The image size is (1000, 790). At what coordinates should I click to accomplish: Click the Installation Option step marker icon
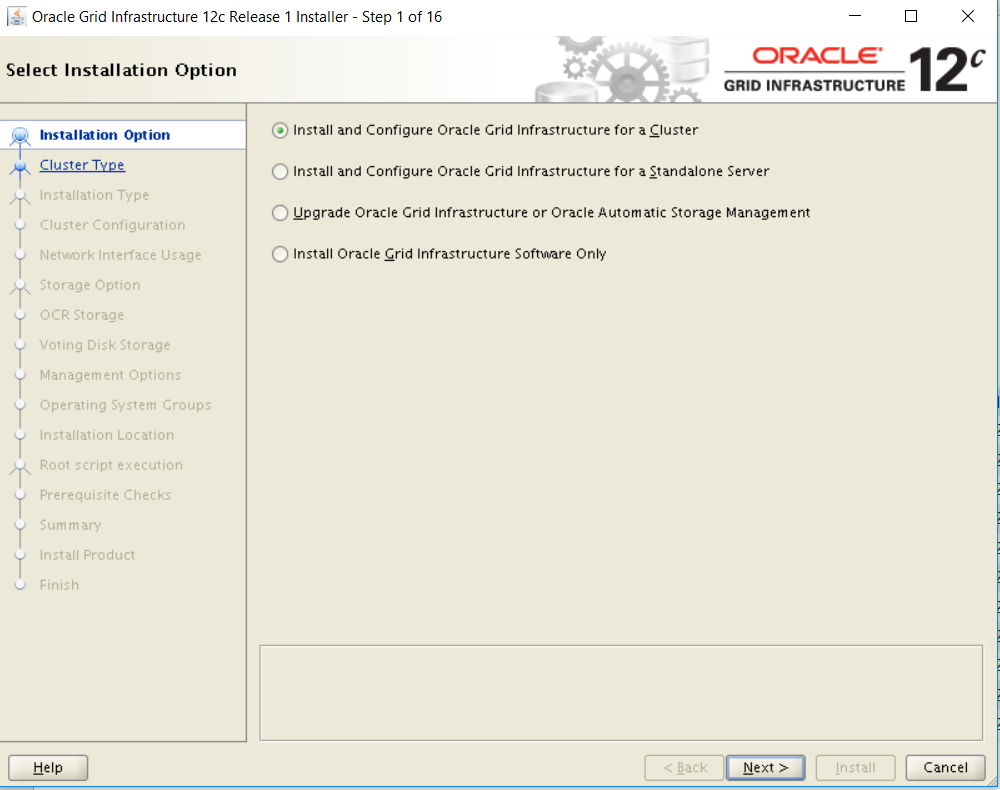(20, 136)
